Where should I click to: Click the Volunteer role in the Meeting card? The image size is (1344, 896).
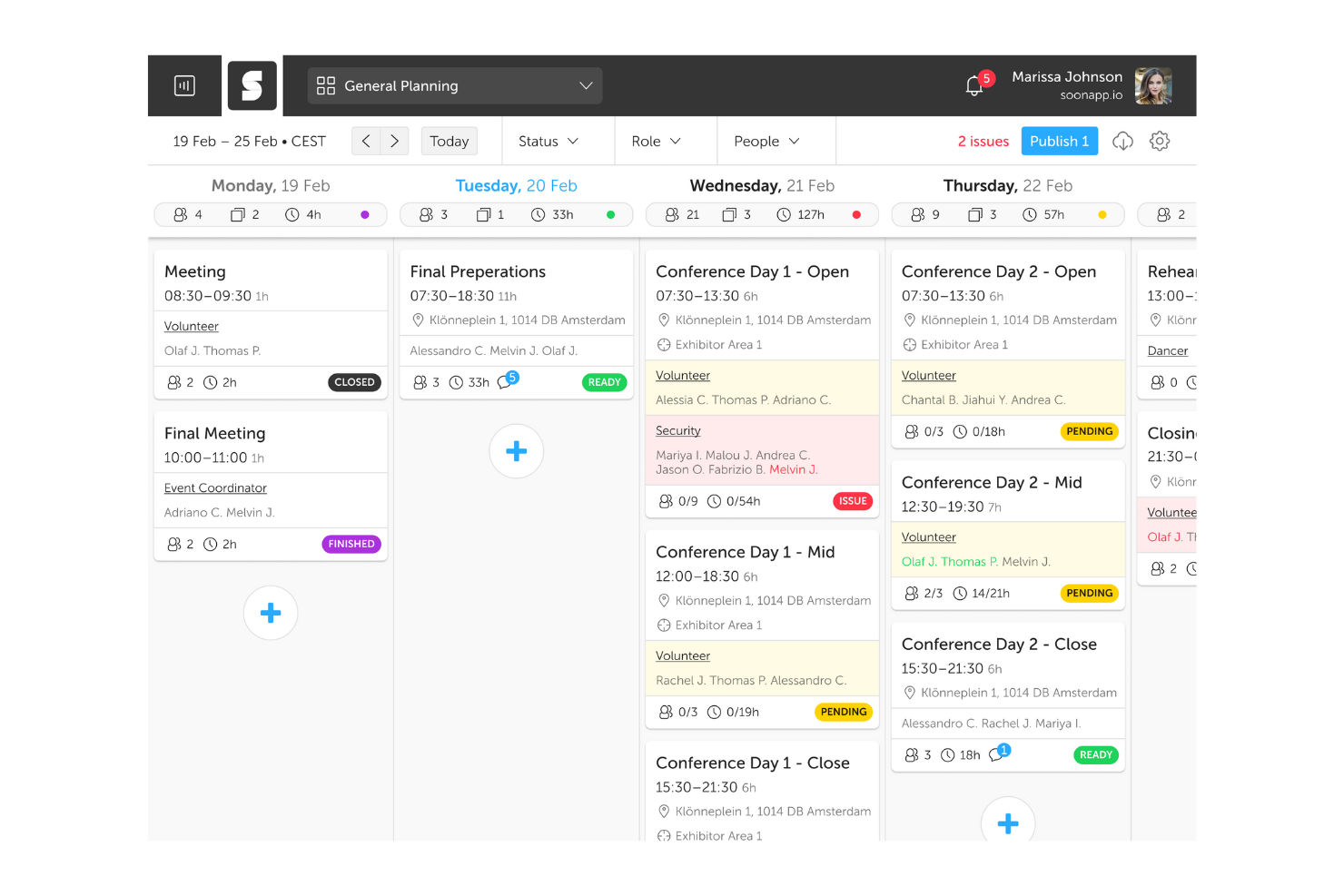click(x=192, y=326)
